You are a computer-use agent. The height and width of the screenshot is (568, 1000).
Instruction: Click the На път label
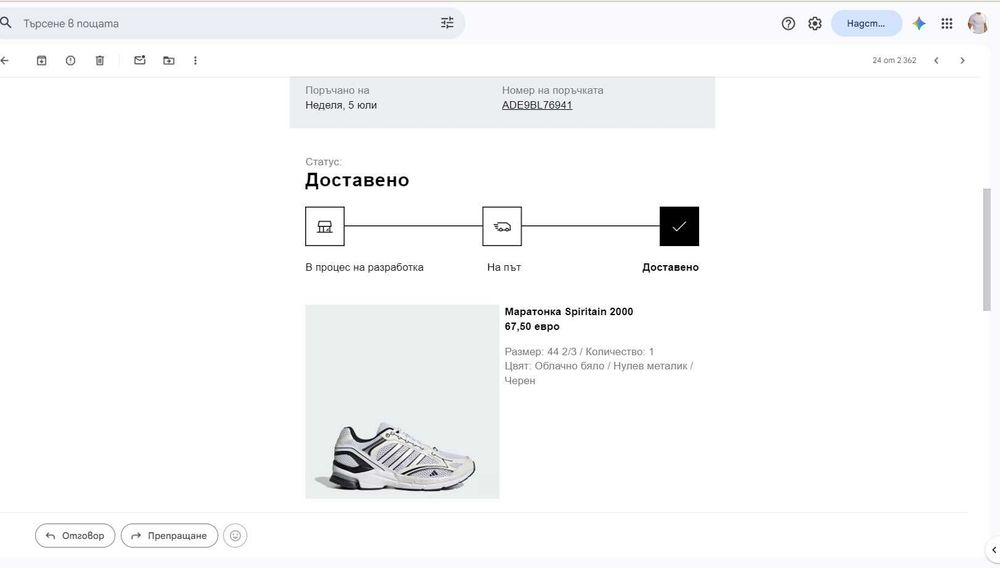pos(504,267)
